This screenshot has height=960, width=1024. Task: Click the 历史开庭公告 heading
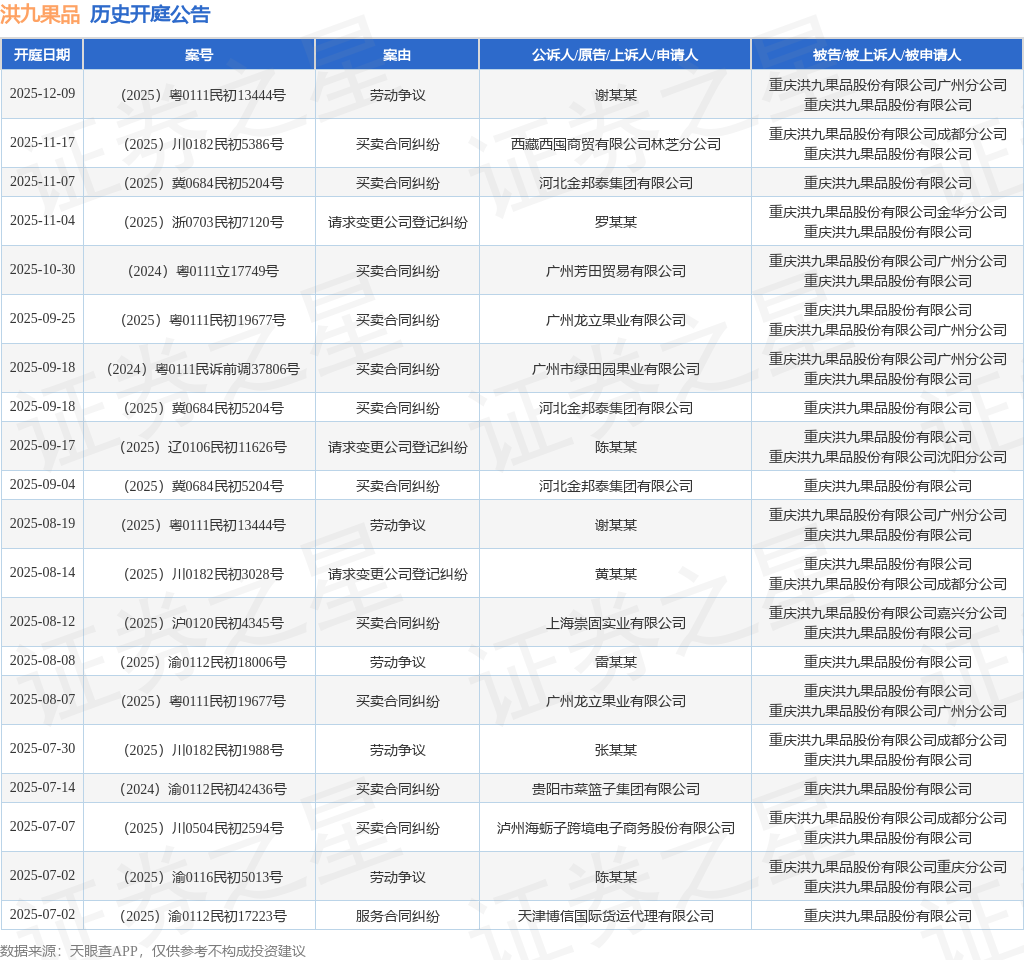[x=150, y=14]
